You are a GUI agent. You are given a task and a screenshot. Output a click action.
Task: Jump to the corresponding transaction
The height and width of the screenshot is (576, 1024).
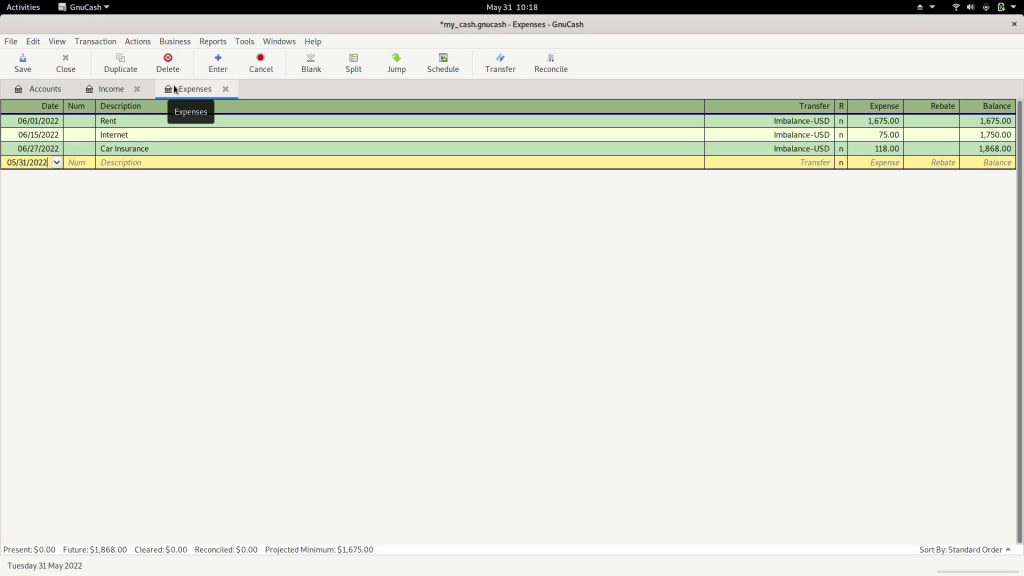click(396, 63)
